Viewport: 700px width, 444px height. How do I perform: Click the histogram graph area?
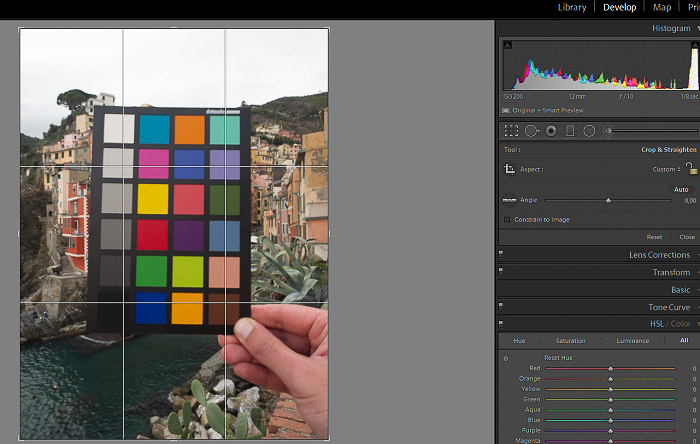(x=601, y=66)
